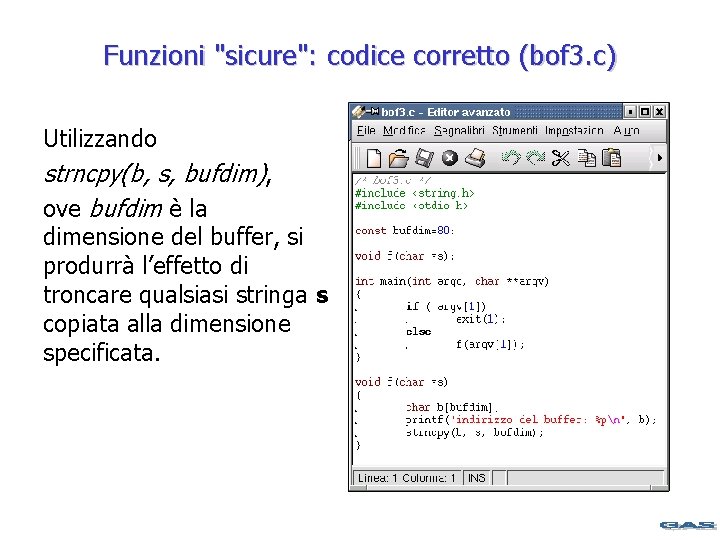Open a file with the folder icon
Image resolution: width=720 pixels, height=540 pixels.
click(399, 158)
